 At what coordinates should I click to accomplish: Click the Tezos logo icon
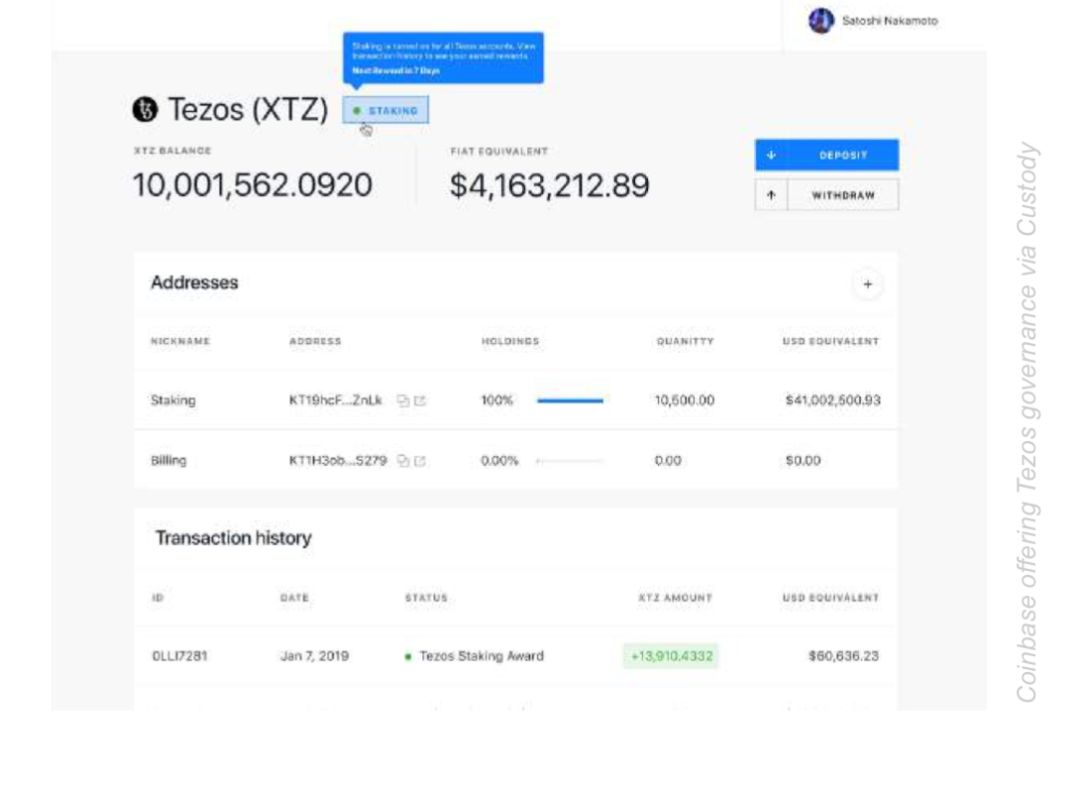coord(145,109)
